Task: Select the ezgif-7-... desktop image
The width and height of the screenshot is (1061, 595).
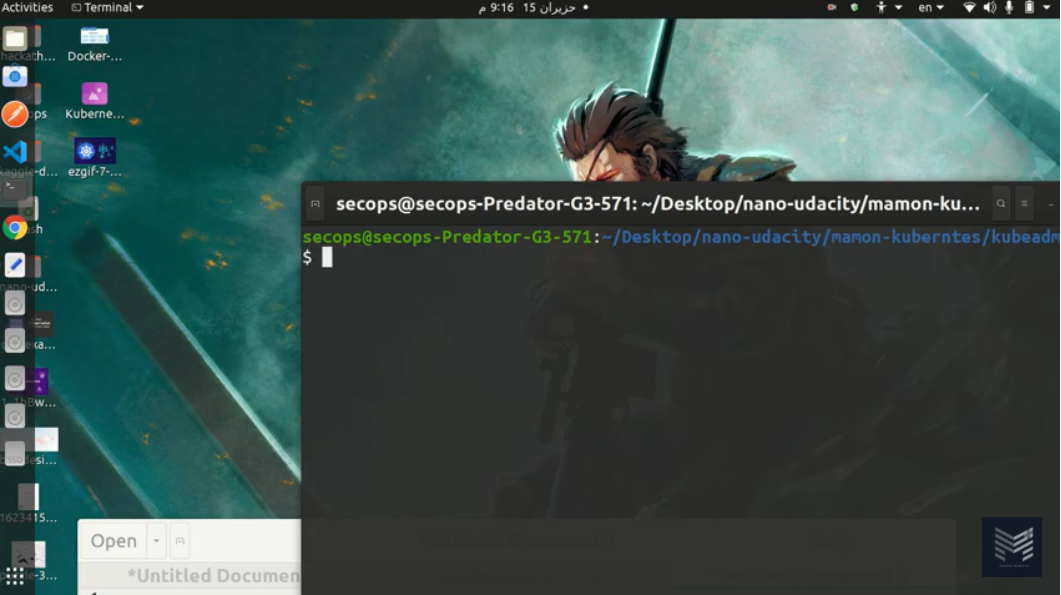Action: pyautogui.click(x=95, y=158)
